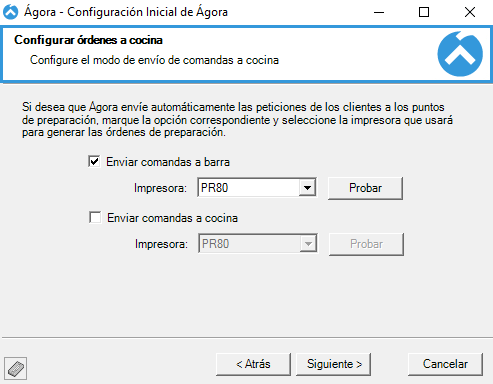Go back with the Atrás button
493x384 pixels.
click(x=253, y=364)
